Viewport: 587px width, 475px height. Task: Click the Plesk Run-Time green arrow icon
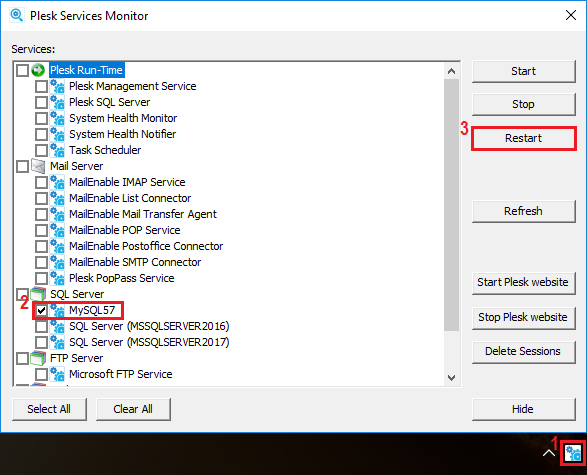coord(38,70)
